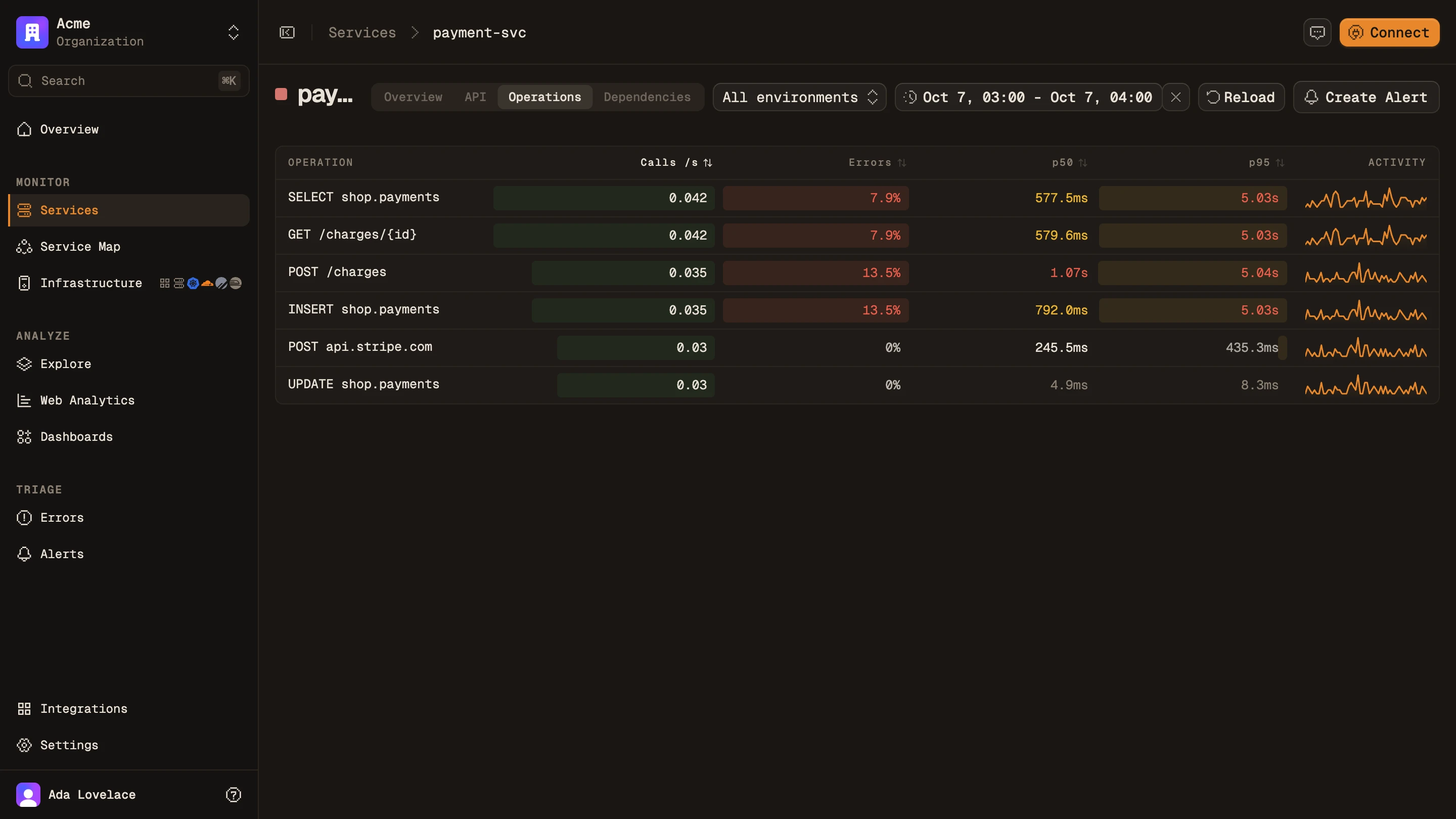The width and height of the screenshot is (1456, 819).
Task: Sort by the p95 column header
Action: [1266, 163]
